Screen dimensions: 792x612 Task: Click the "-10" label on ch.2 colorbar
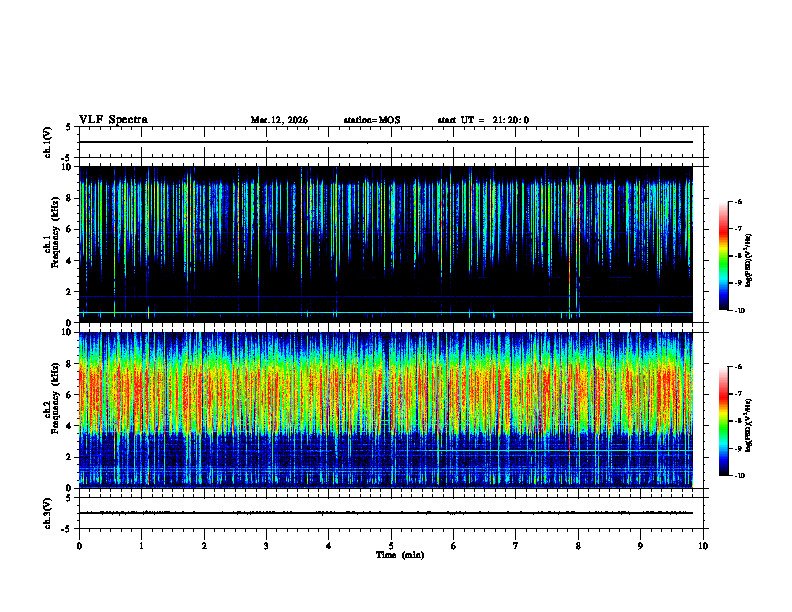[739, 476]
